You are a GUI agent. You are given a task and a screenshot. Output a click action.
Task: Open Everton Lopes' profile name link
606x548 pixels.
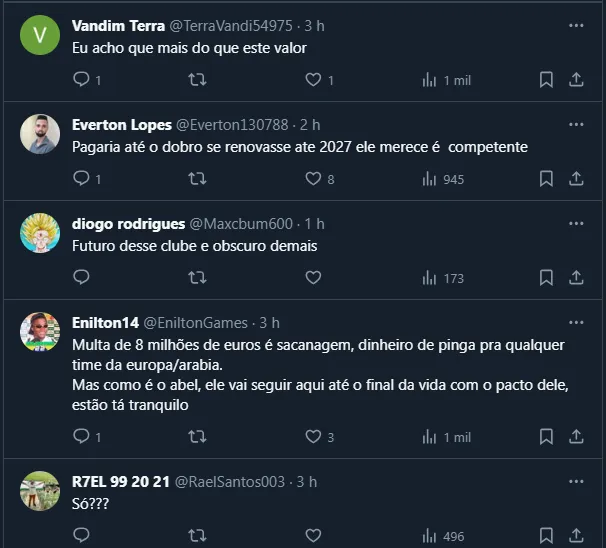tap(122, 125)
